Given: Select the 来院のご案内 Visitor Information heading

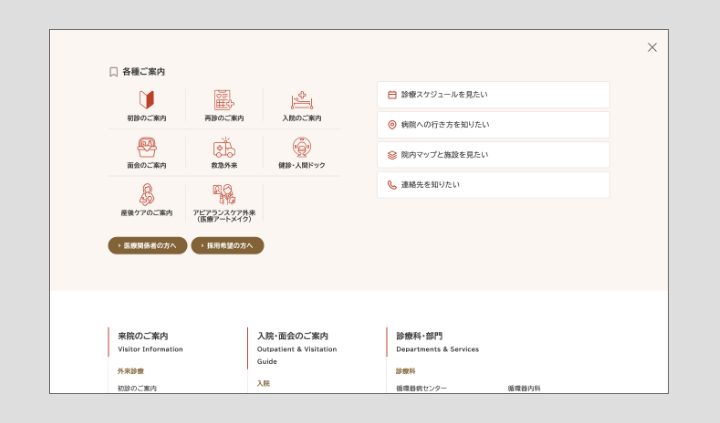Looking at the screenshot, I should click(x=144, y=337).
